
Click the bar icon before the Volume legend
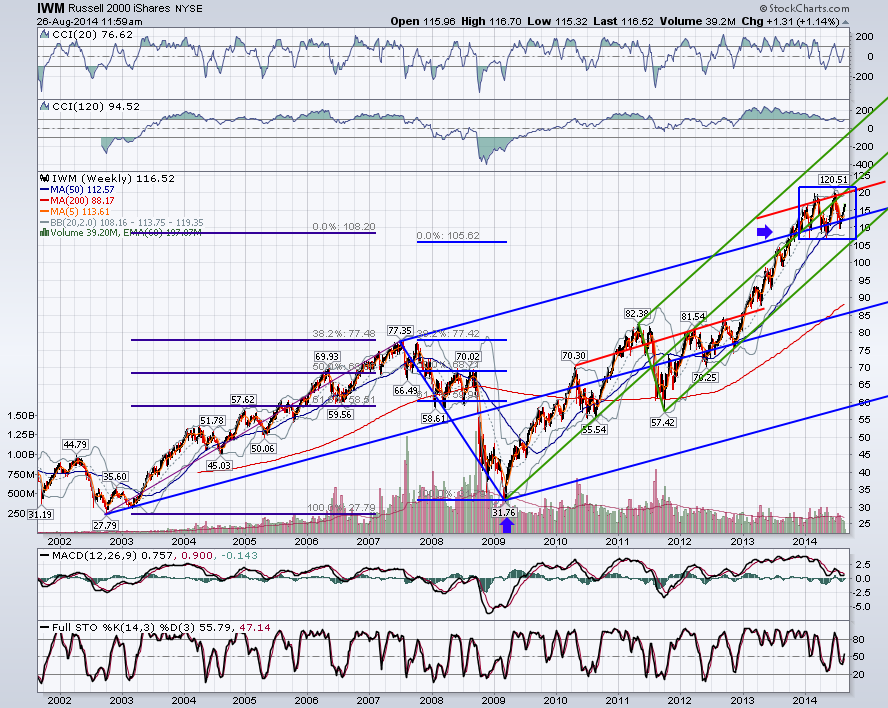pyautogui.click(x=45, y=232)
